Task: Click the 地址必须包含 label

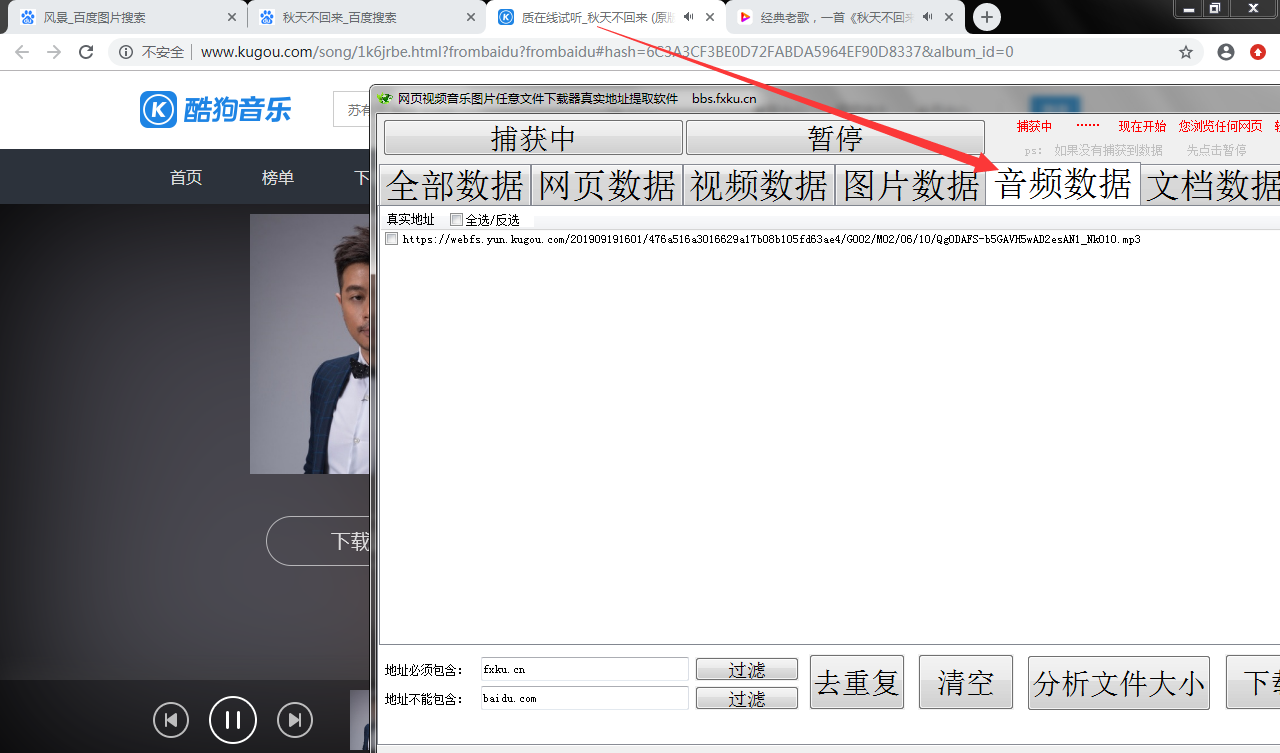Action: point(424,670)
